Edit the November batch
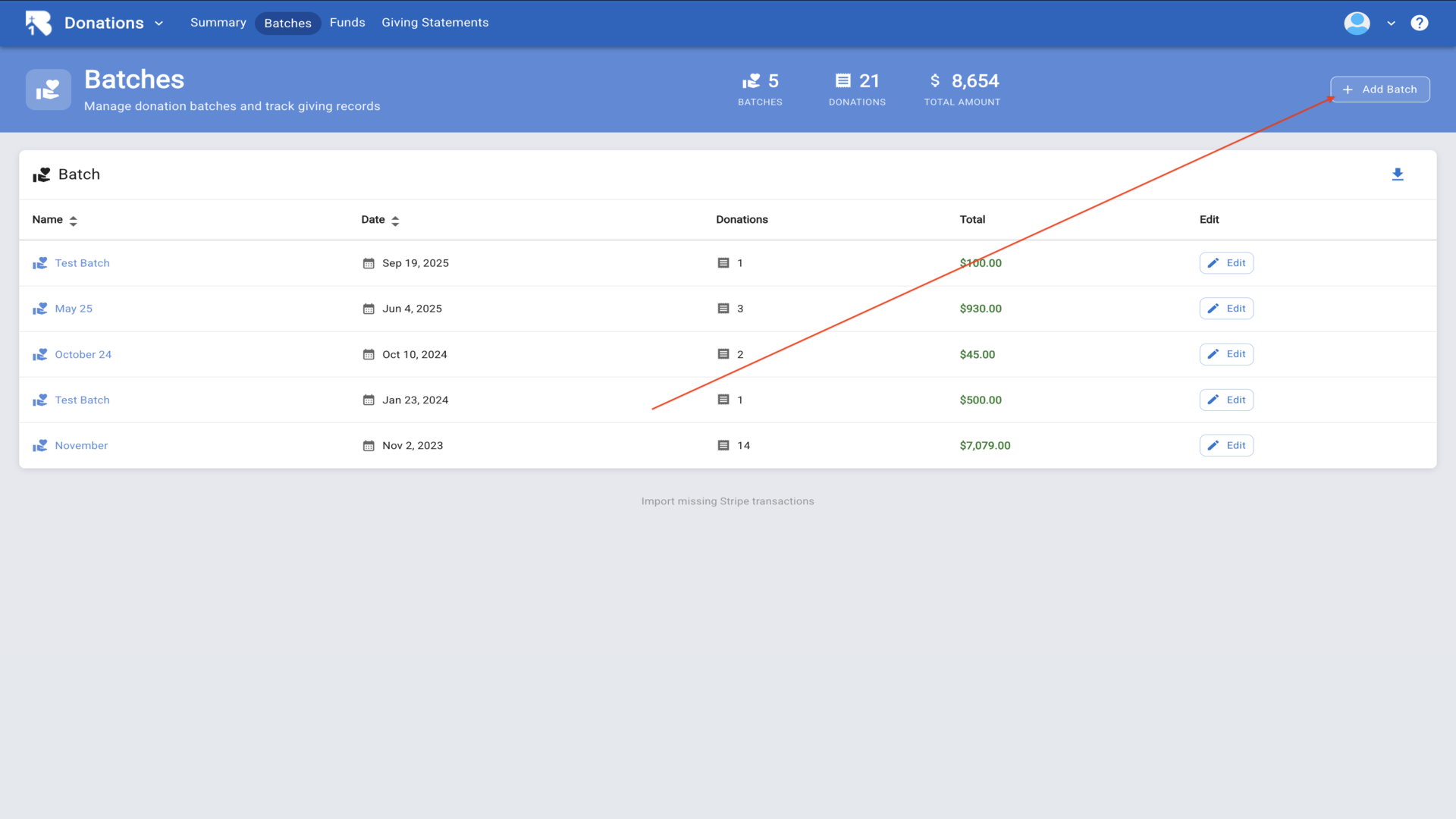Screen dimensions: 1456x819 pos(1226,446)
